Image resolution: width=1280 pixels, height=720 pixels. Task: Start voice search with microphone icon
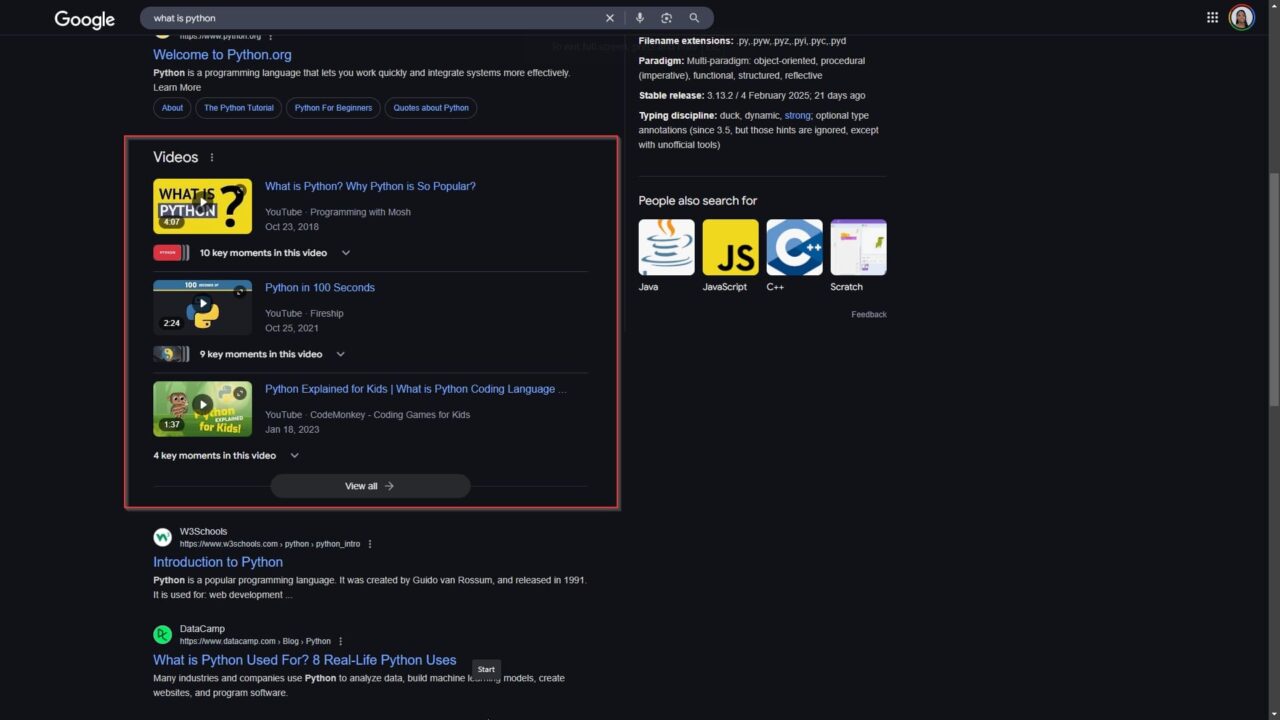coord(639,18)
